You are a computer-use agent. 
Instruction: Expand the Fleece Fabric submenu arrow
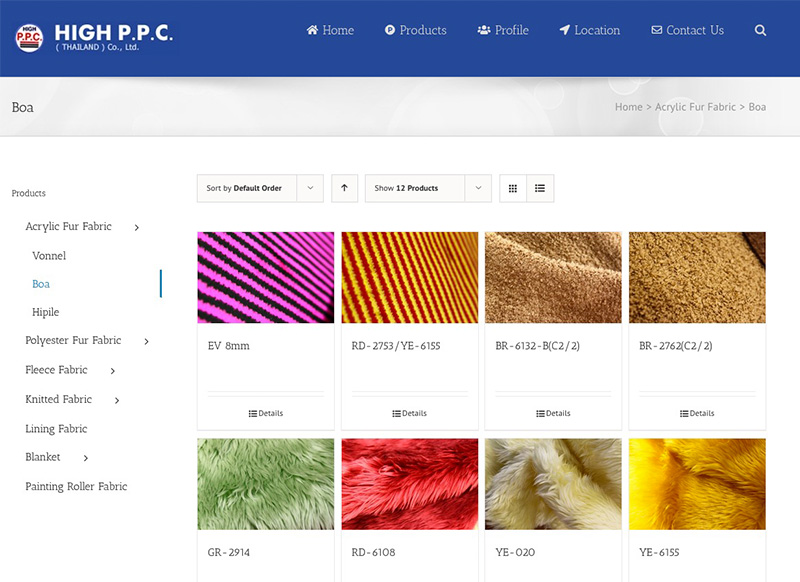pos(112,371)
